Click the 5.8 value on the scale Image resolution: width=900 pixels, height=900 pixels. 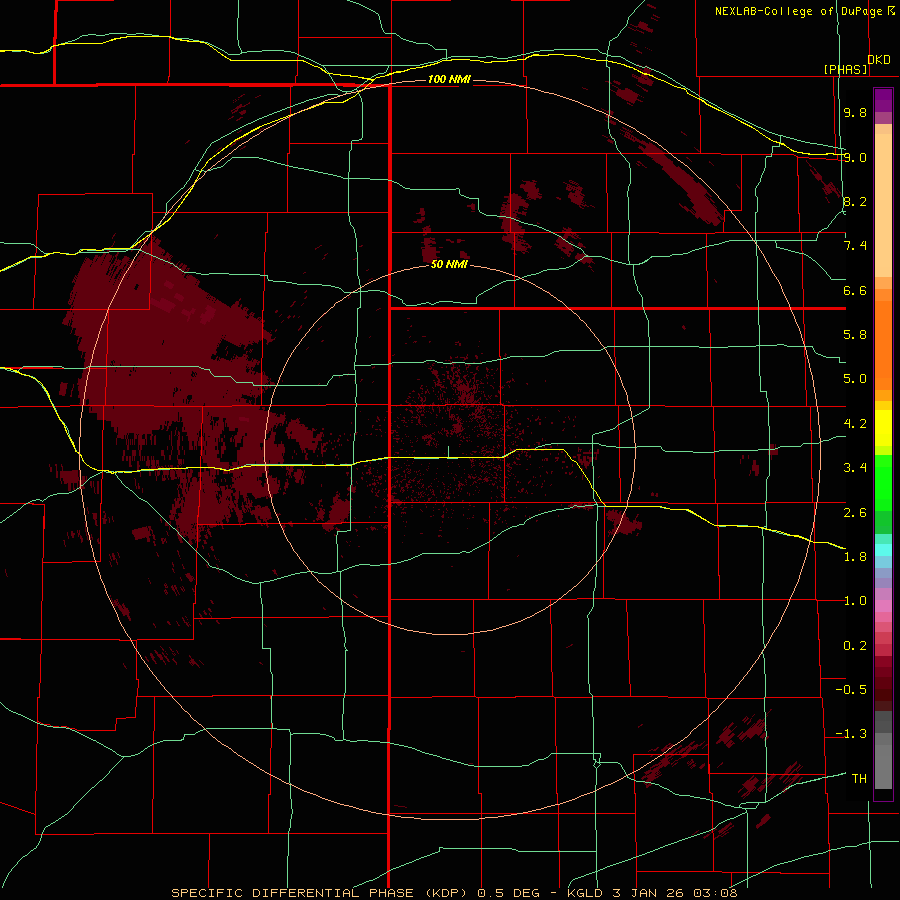855,335
